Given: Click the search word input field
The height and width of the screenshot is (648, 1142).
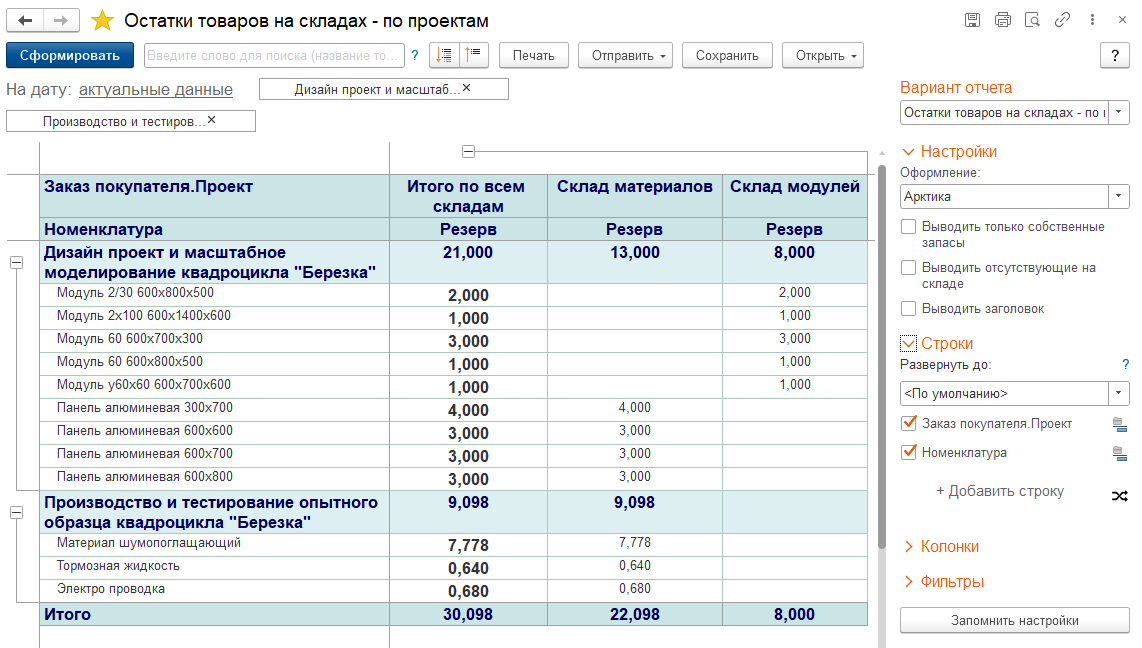Looking at the screenshot, I should 274,56.
